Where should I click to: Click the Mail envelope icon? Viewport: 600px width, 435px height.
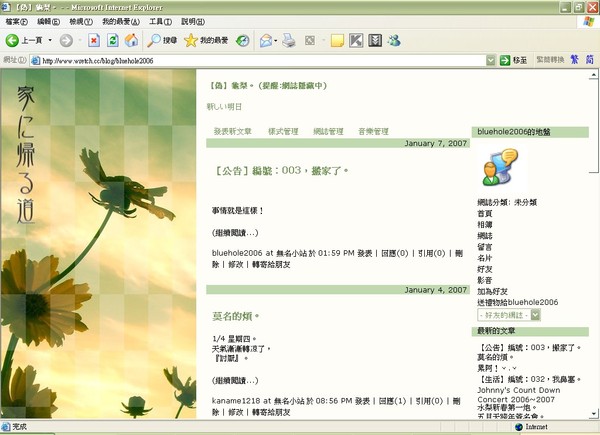(266, 40)
